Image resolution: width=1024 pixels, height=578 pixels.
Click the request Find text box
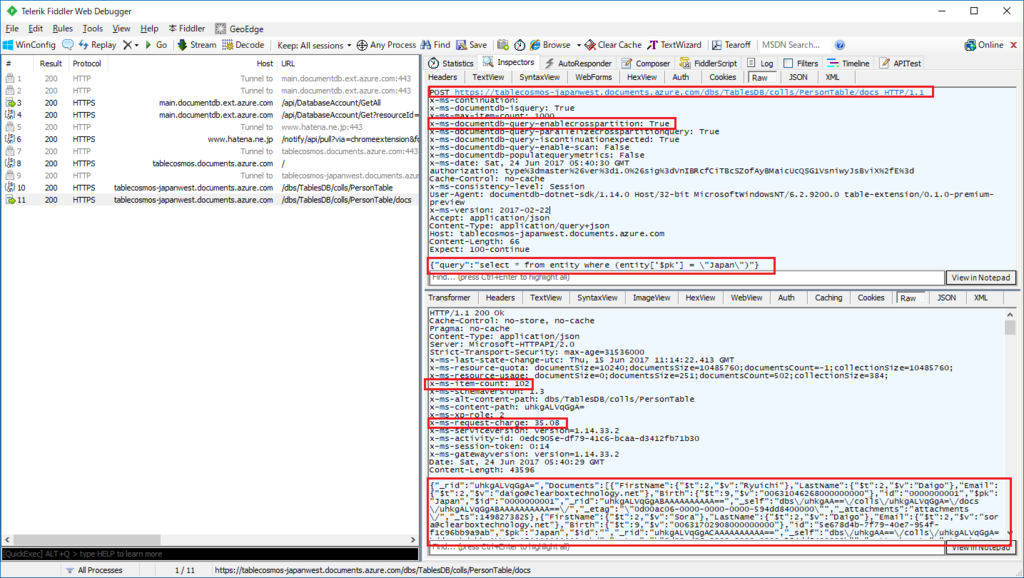pos(686,278)
